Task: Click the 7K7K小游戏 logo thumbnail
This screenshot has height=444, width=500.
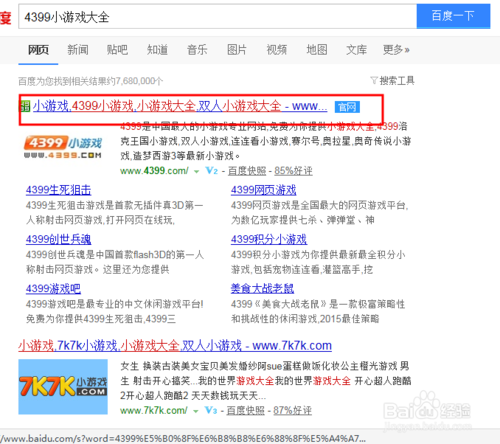Action: (x=63, y=387)
